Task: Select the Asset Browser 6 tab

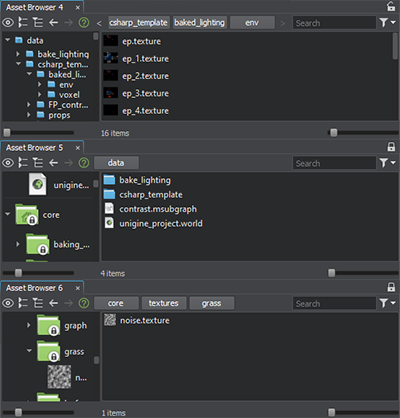Action: 34,288
